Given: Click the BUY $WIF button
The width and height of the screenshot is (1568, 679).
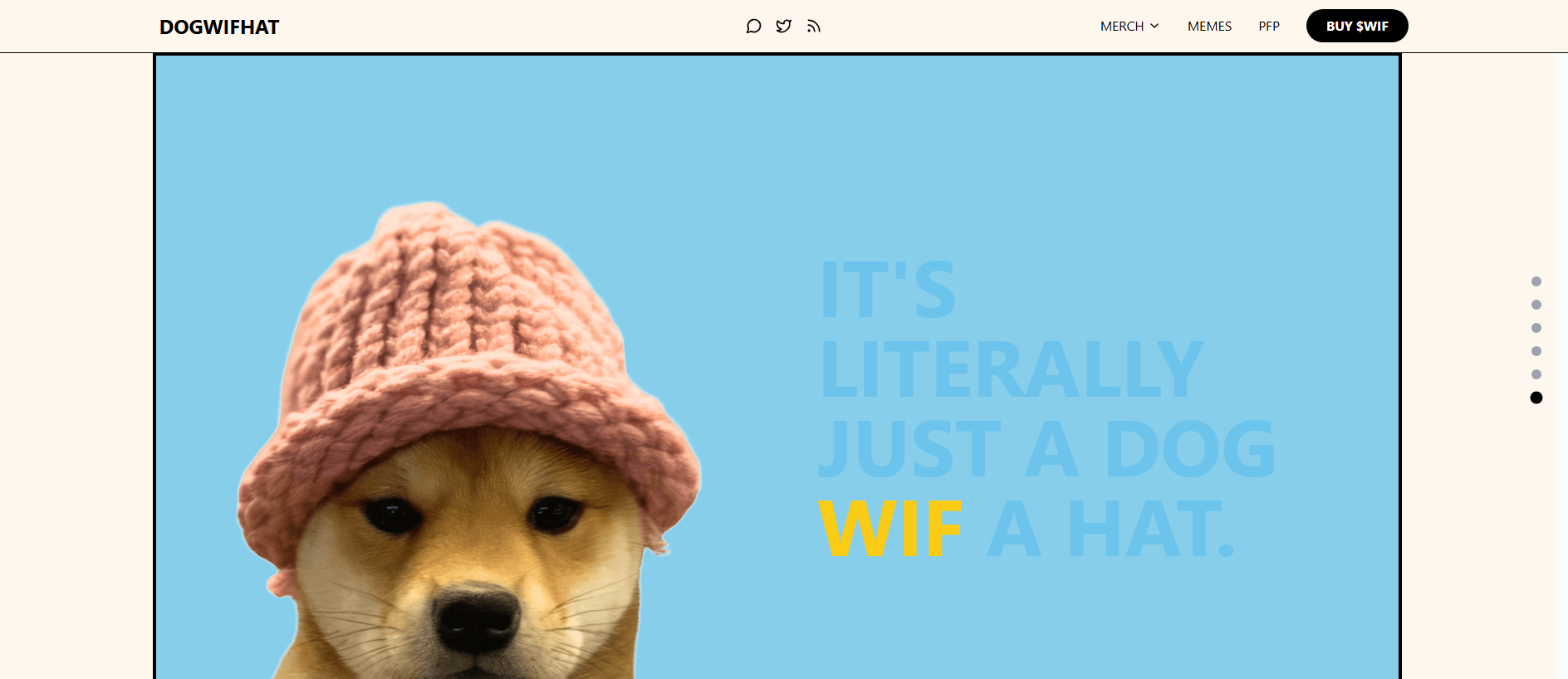Looking at the screenshot, I should click(x=1357, y=26).
